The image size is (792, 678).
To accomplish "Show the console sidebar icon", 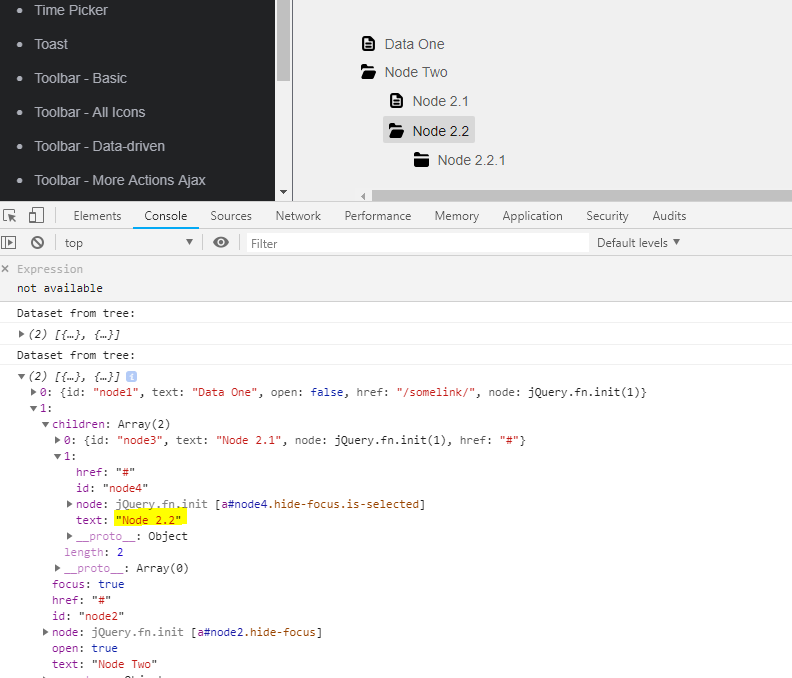I will click(9, 243).
